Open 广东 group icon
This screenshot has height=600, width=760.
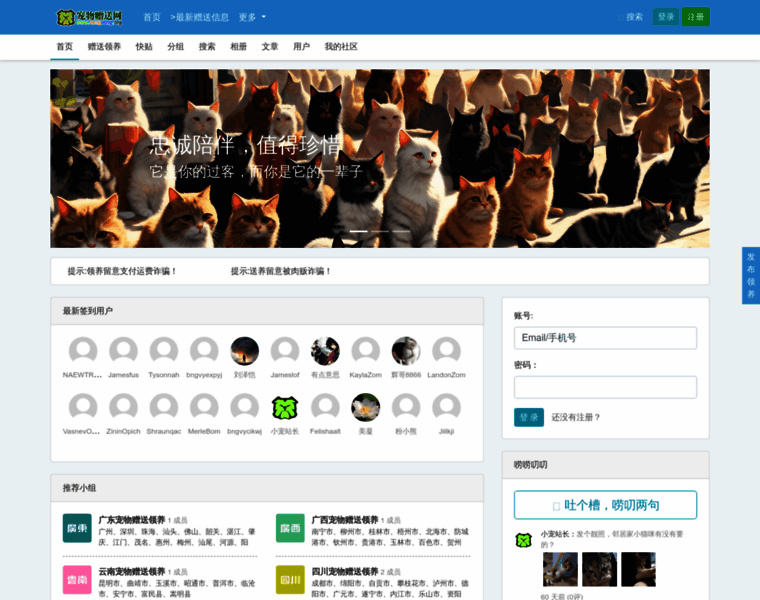coord(77,528)
